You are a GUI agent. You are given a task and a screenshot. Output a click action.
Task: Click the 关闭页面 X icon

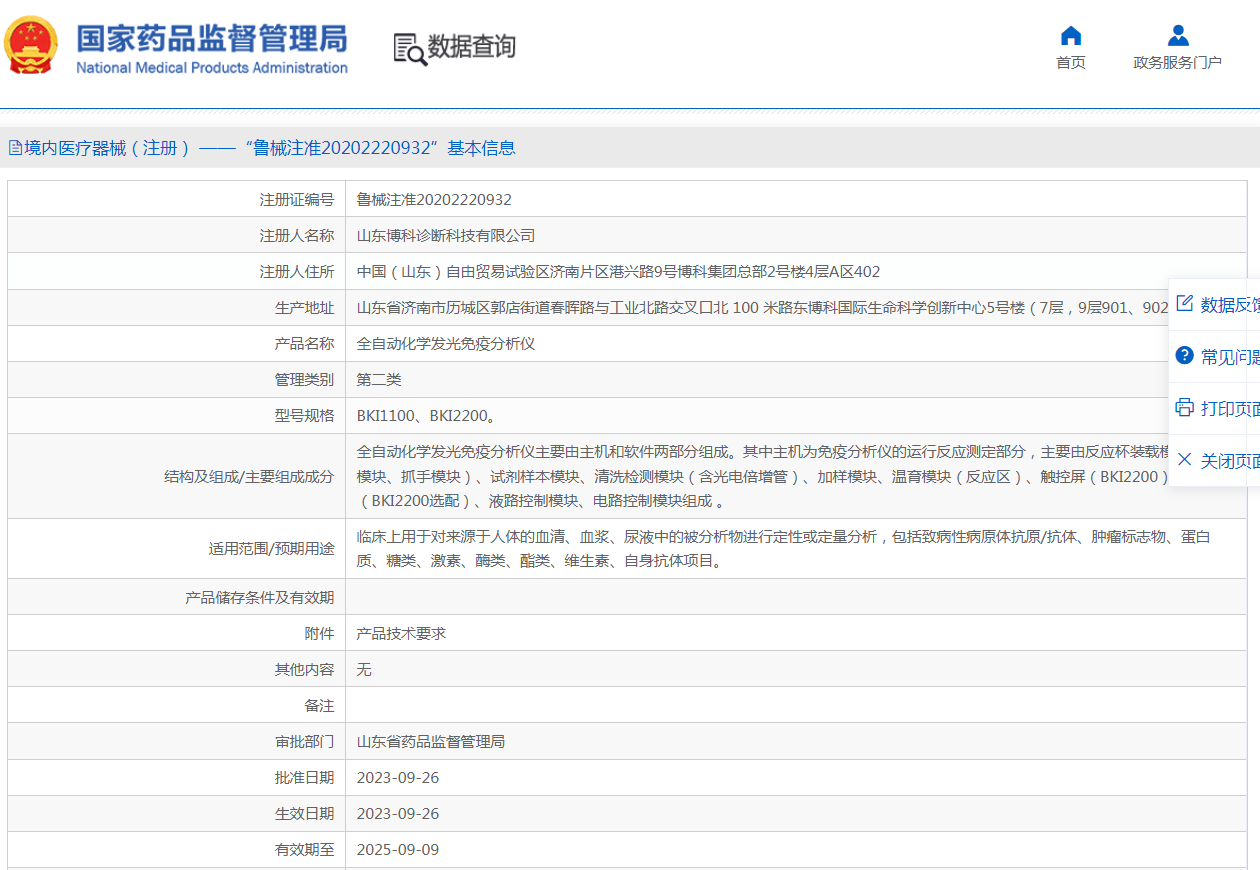click(x=1185, y=460)
